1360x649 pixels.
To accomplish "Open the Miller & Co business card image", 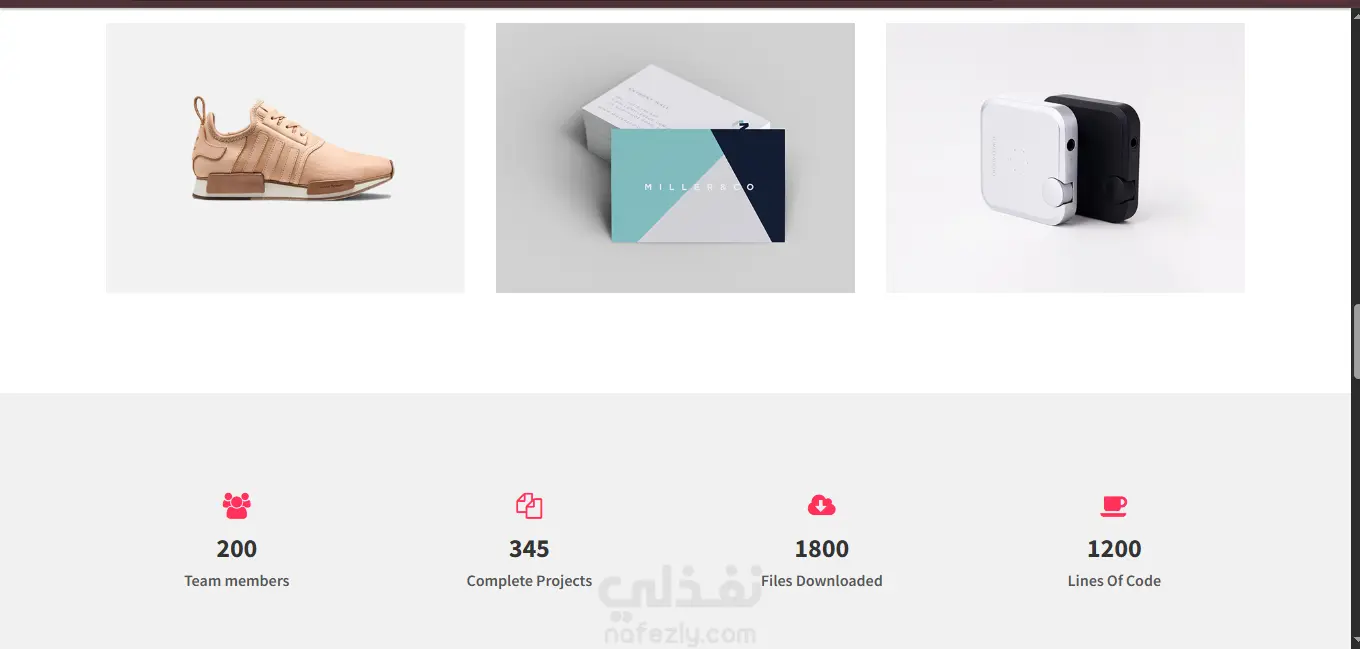I will [675, 158].
